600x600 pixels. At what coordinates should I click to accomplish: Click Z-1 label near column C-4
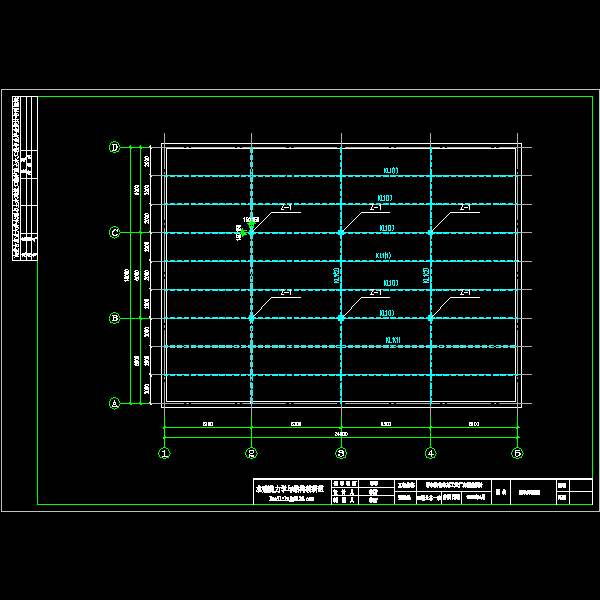point(464,208)
